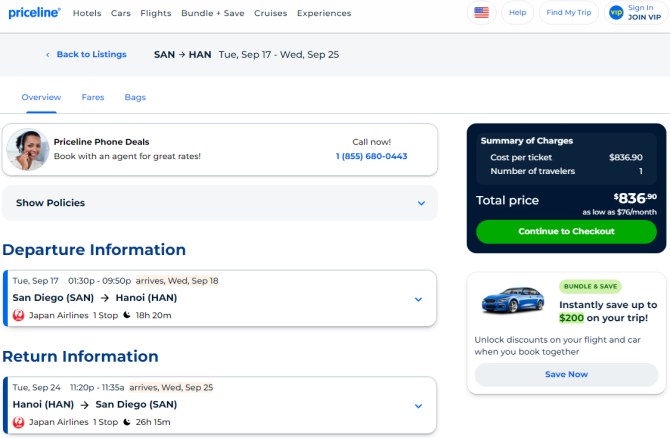Click the back arrow beside Back to Listings
Screen dimensions: 670x438
(x=47, y=55)
